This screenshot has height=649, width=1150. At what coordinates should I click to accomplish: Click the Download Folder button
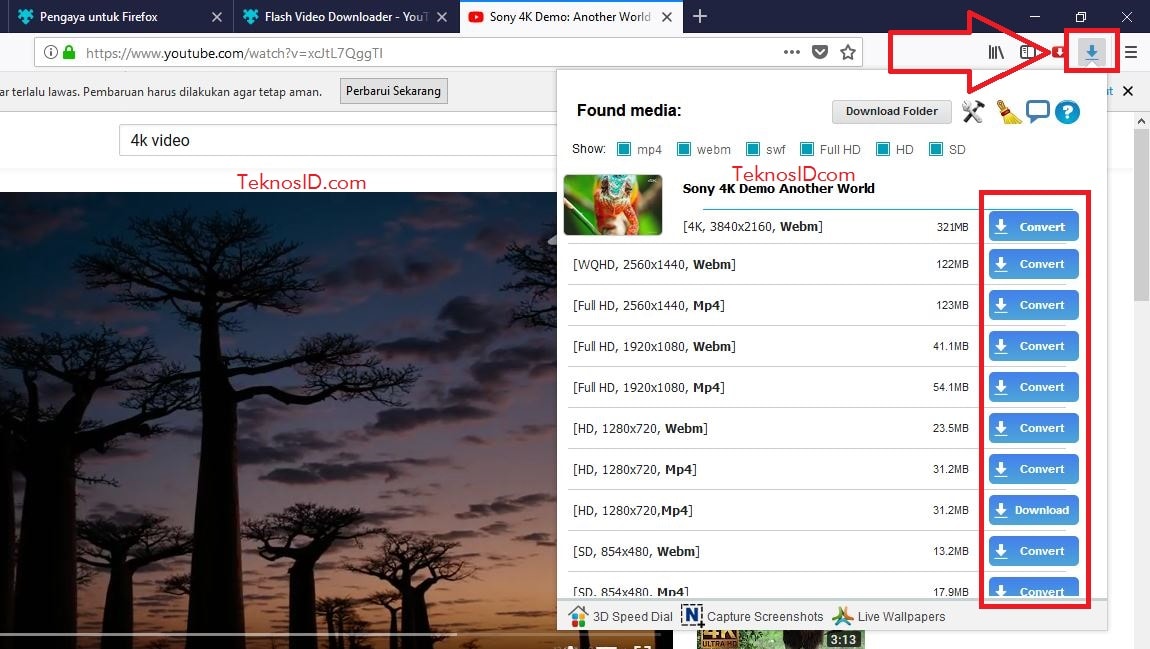pos(891,111)
